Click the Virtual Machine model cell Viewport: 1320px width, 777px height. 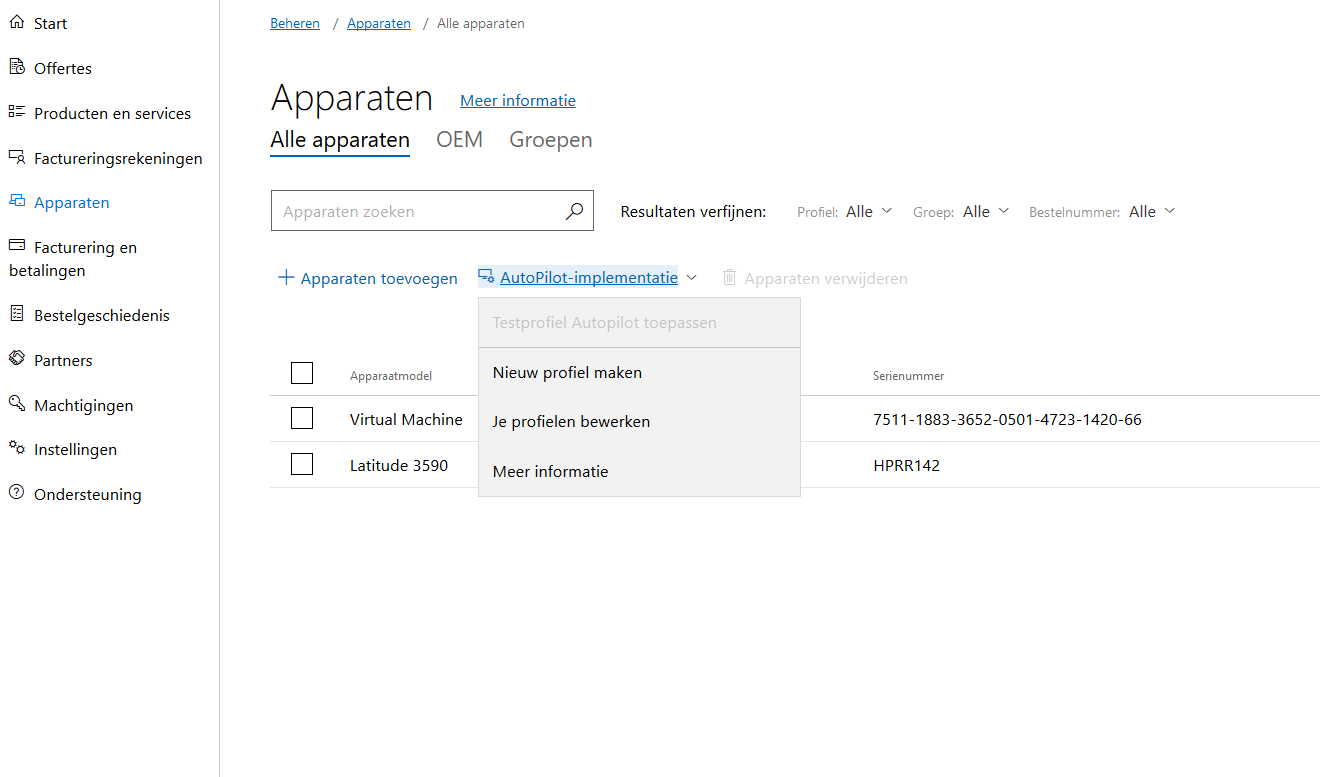[x=406, y=419]
